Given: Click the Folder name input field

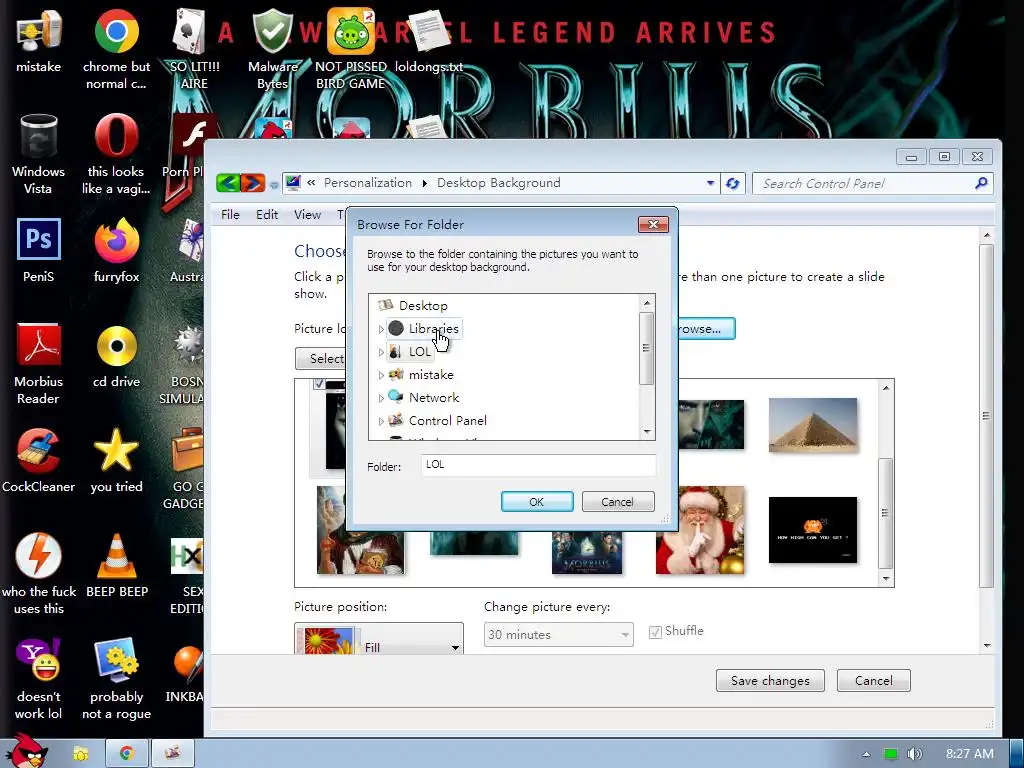Looking at the screenshot, I should pyautogui.click(x=538, y=465).
